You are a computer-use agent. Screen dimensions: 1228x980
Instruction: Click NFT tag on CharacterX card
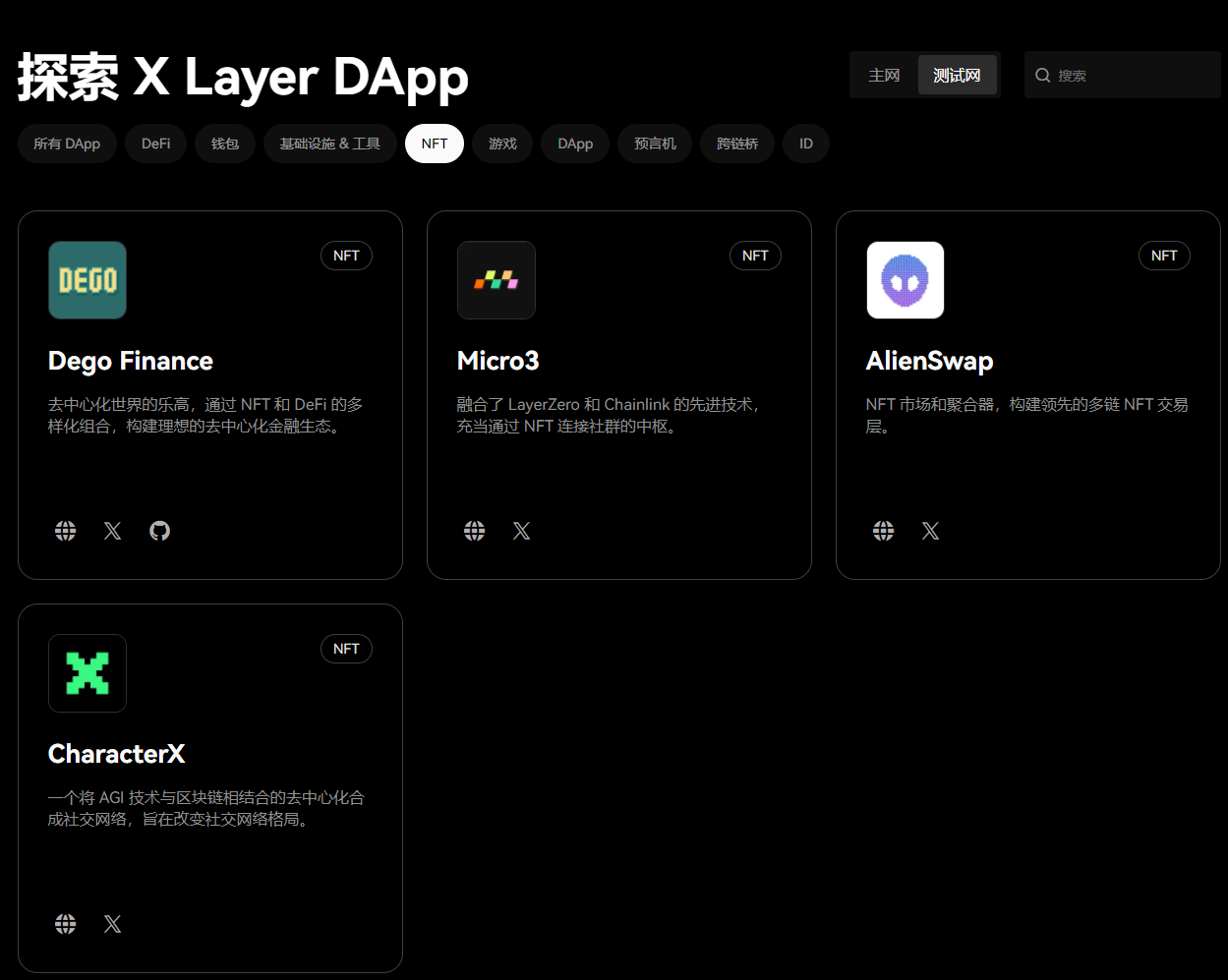[346, 649]
